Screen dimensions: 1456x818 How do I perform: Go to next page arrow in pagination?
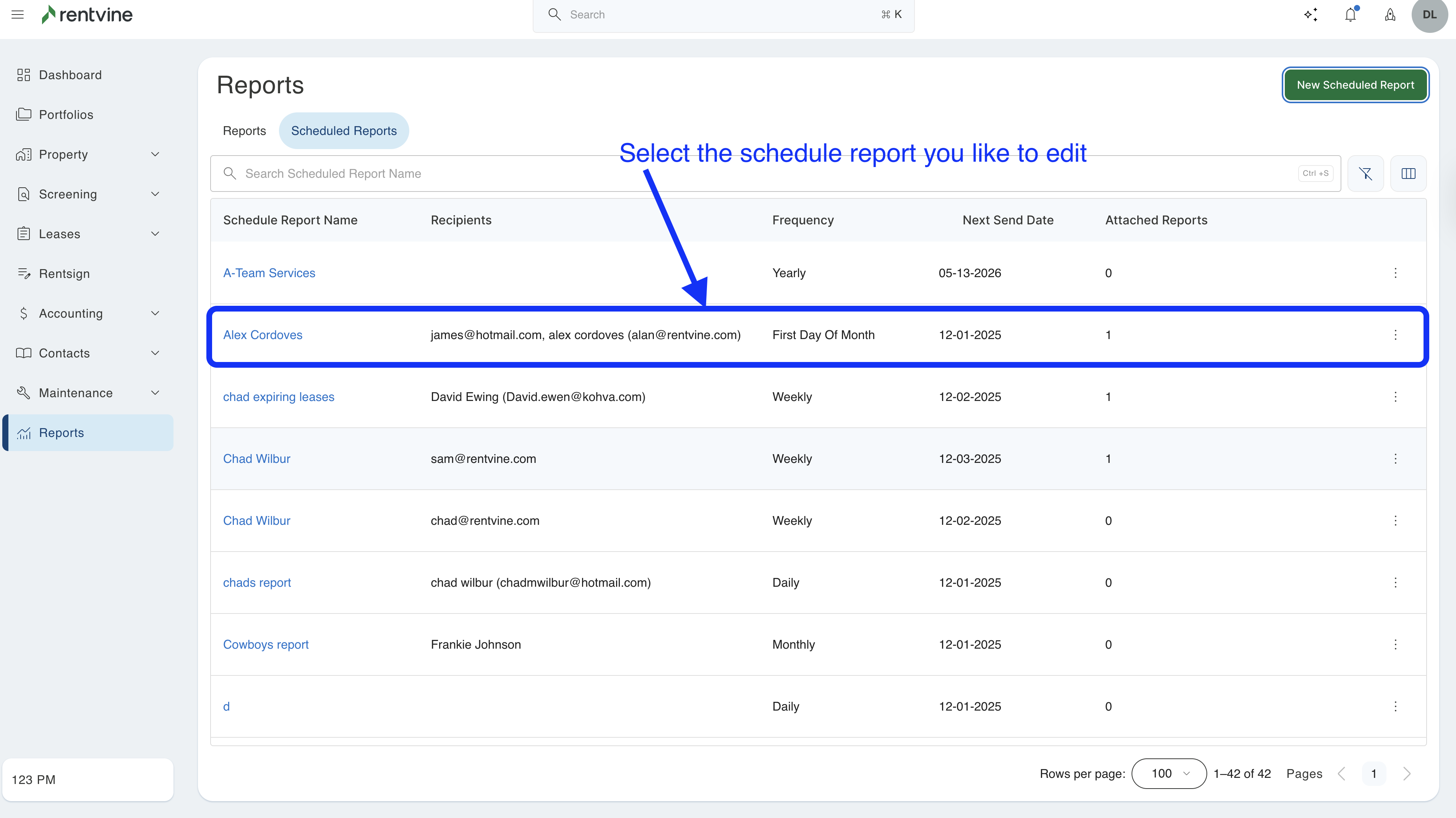click(x=1407, y=773)
